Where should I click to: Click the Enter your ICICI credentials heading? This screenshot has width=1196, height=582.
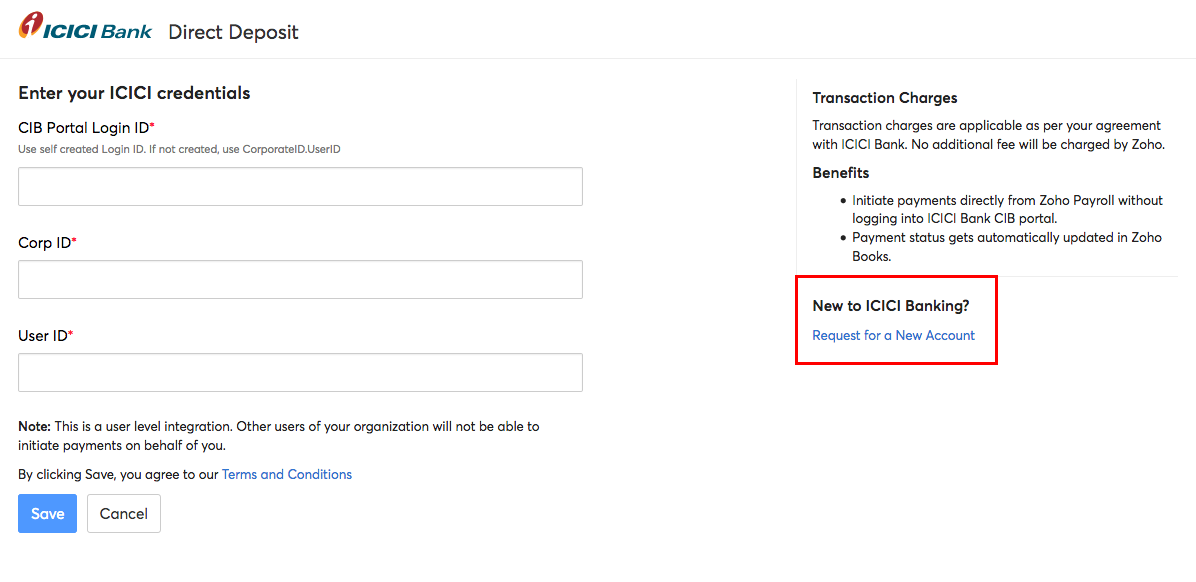(x=134, y=93)
